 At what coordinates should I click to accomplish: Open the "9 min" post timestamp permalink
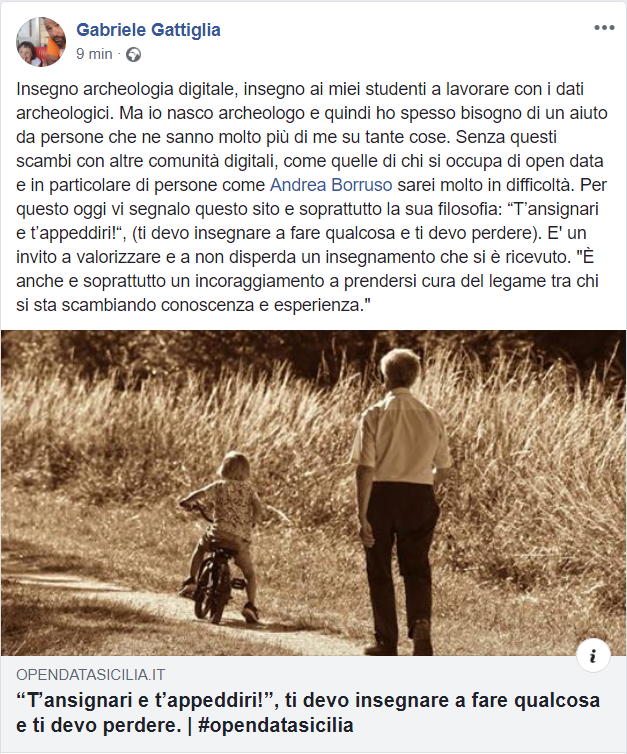[94, 54]
